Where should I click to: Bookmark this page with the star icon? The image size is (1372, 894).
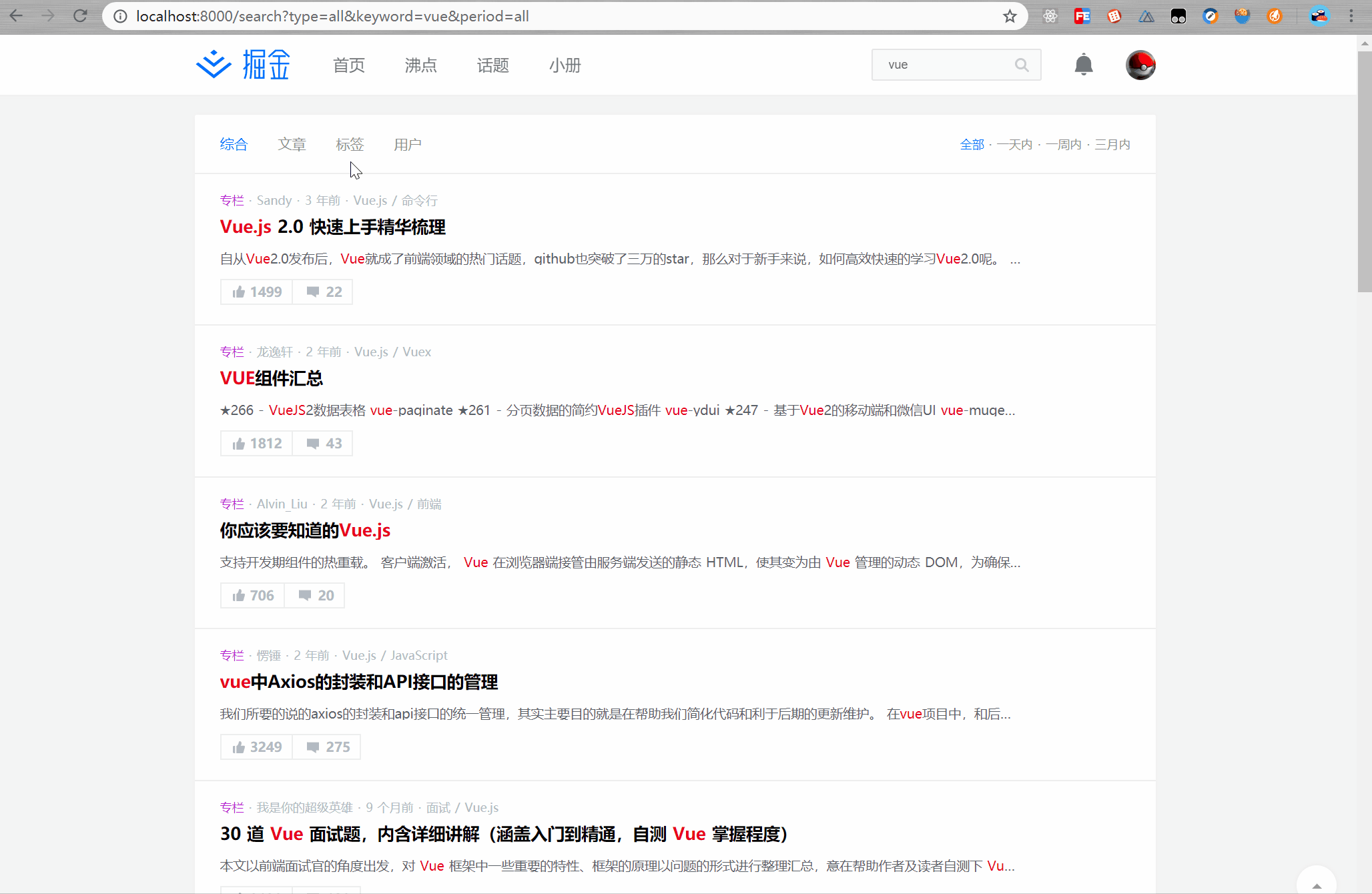1010,16
